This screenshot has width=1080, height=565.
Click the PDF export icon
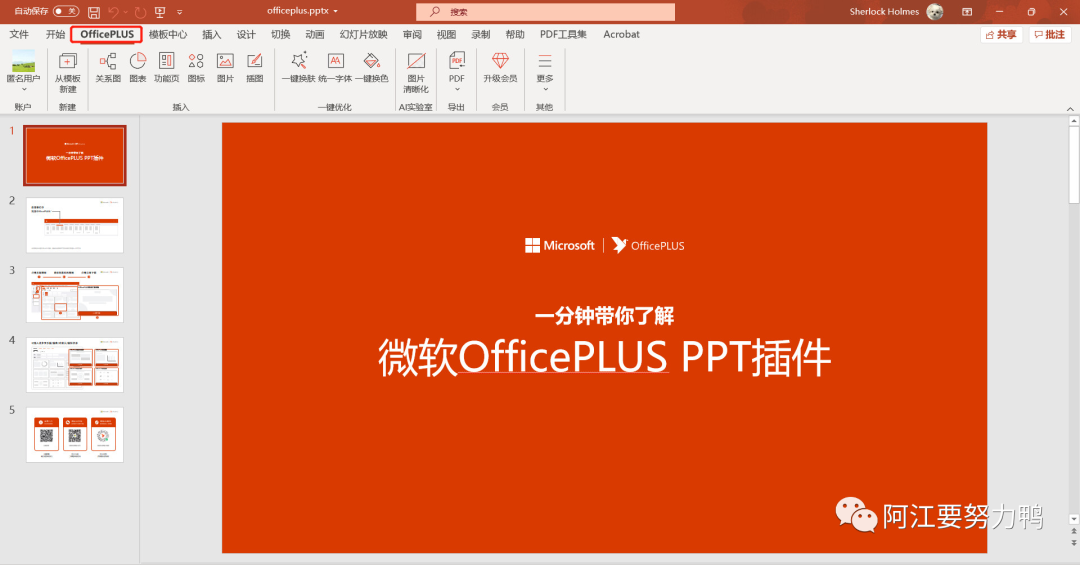pos(457,61)
